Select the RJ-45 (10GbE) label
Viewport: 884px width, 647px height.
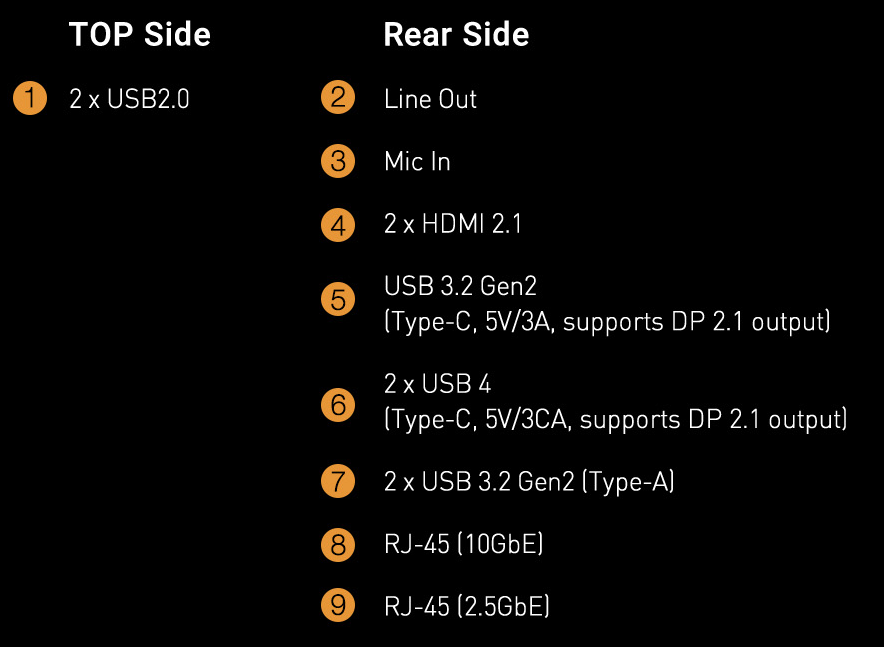click(463, 545)
